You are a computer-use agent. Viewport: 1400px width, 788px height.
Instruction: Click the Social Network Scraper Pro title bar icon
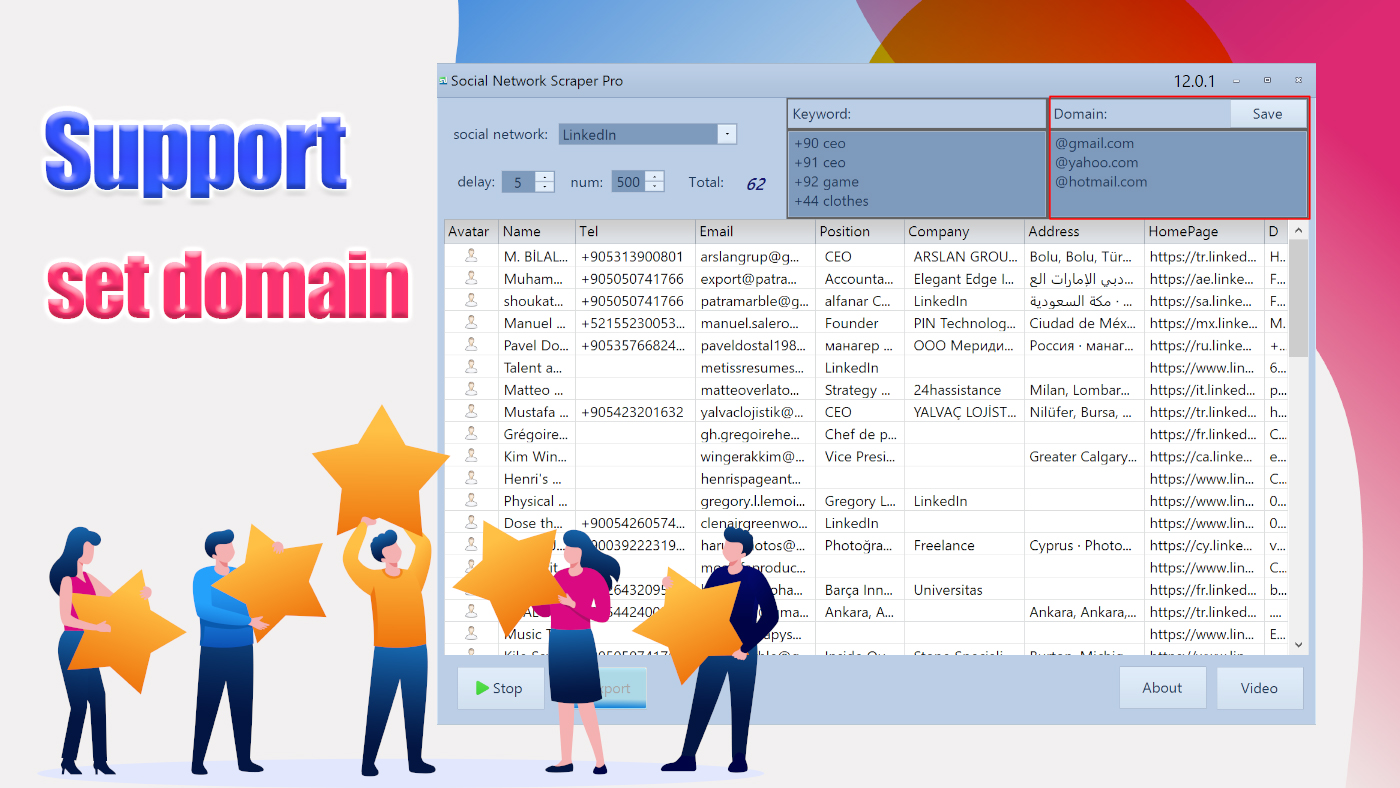click(x=443, y=81)
